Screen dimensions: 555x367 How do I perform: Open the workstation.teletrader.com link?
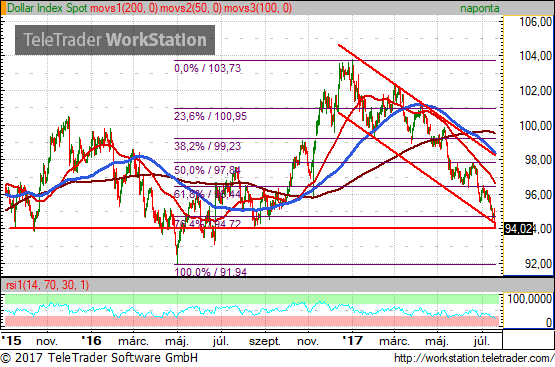474,358
